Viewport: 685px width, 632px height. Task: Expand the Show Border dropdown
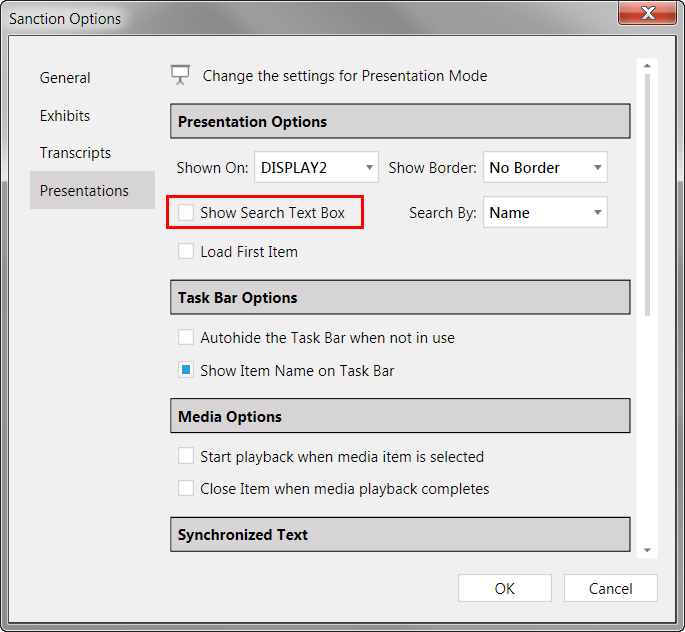[545, 167]
